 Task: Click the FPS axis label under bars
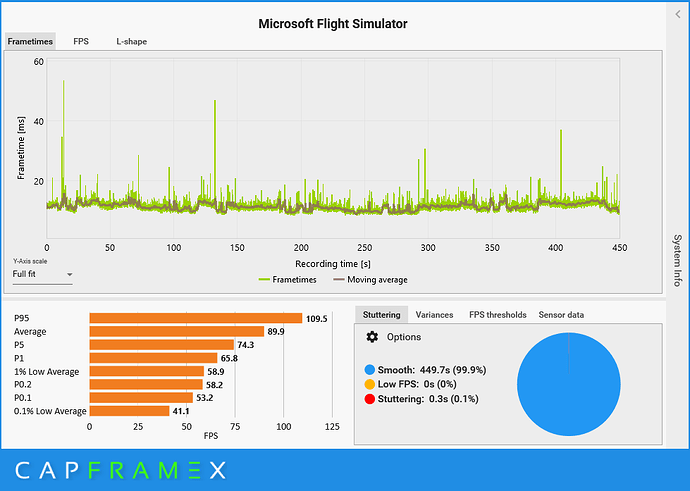211,436
